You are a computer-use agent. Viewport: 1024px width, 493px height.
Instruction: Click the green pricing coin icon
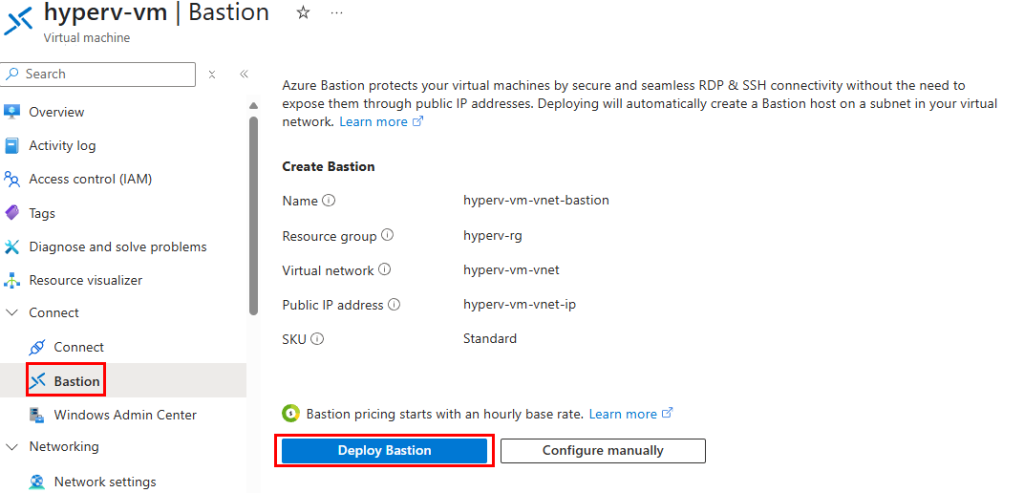coord(291,413)
